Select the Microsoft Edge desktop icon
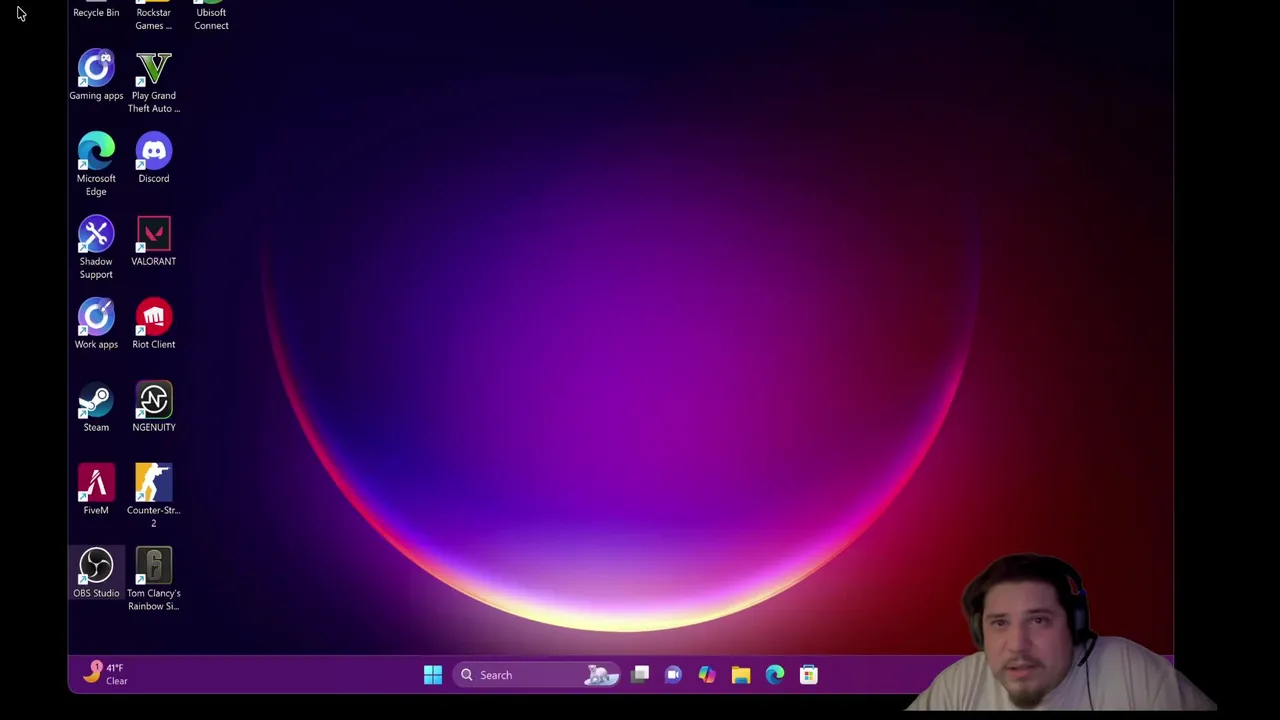 click(96, 165)
